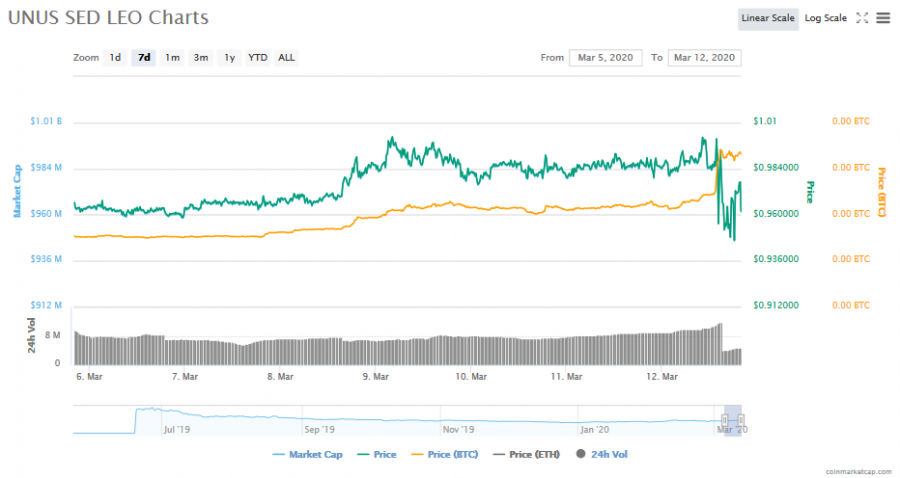Click the Jul '19 navigator label

[177, 429]
